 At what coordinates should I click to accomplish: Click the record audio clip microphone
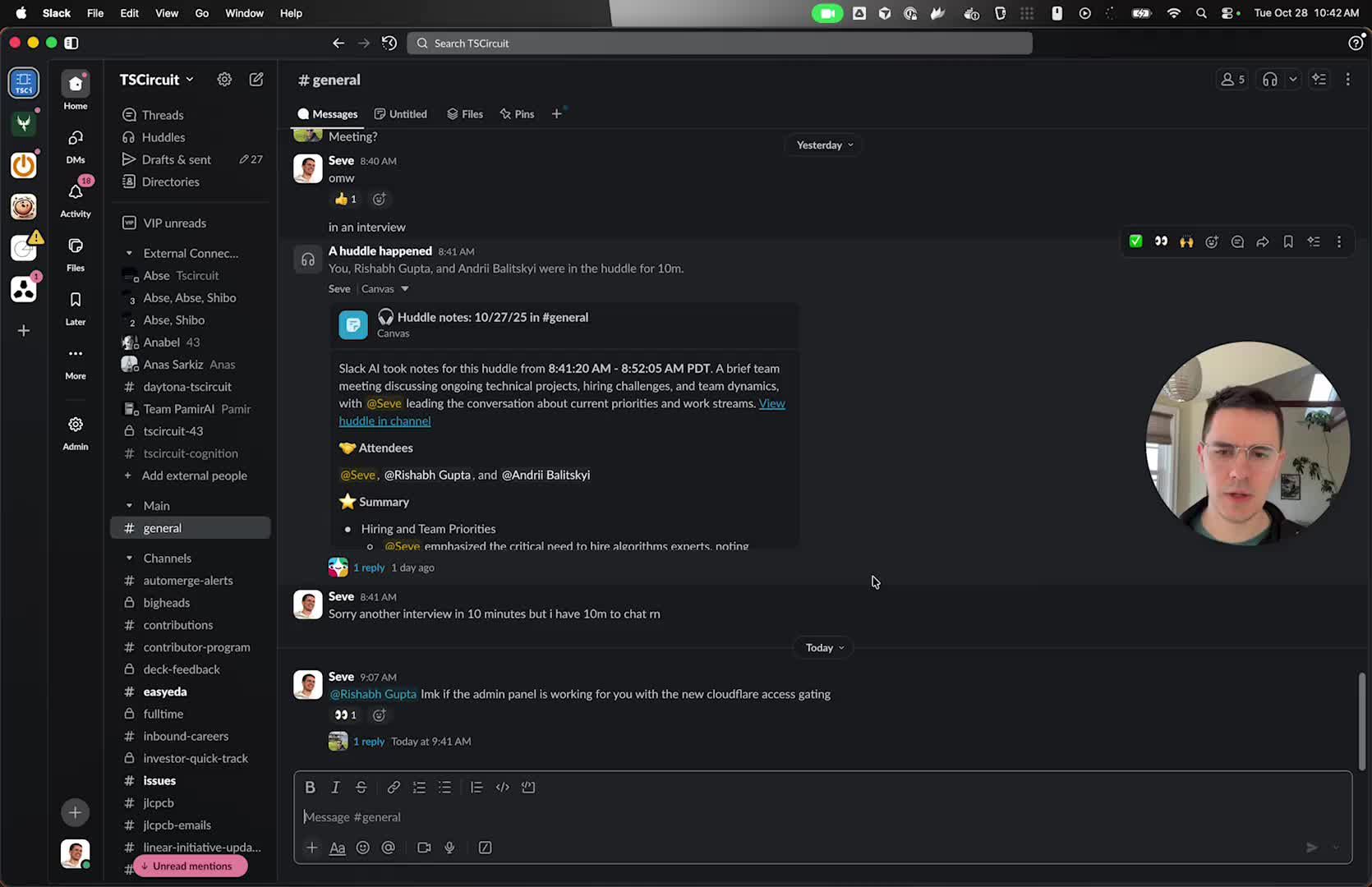[449, 848]
